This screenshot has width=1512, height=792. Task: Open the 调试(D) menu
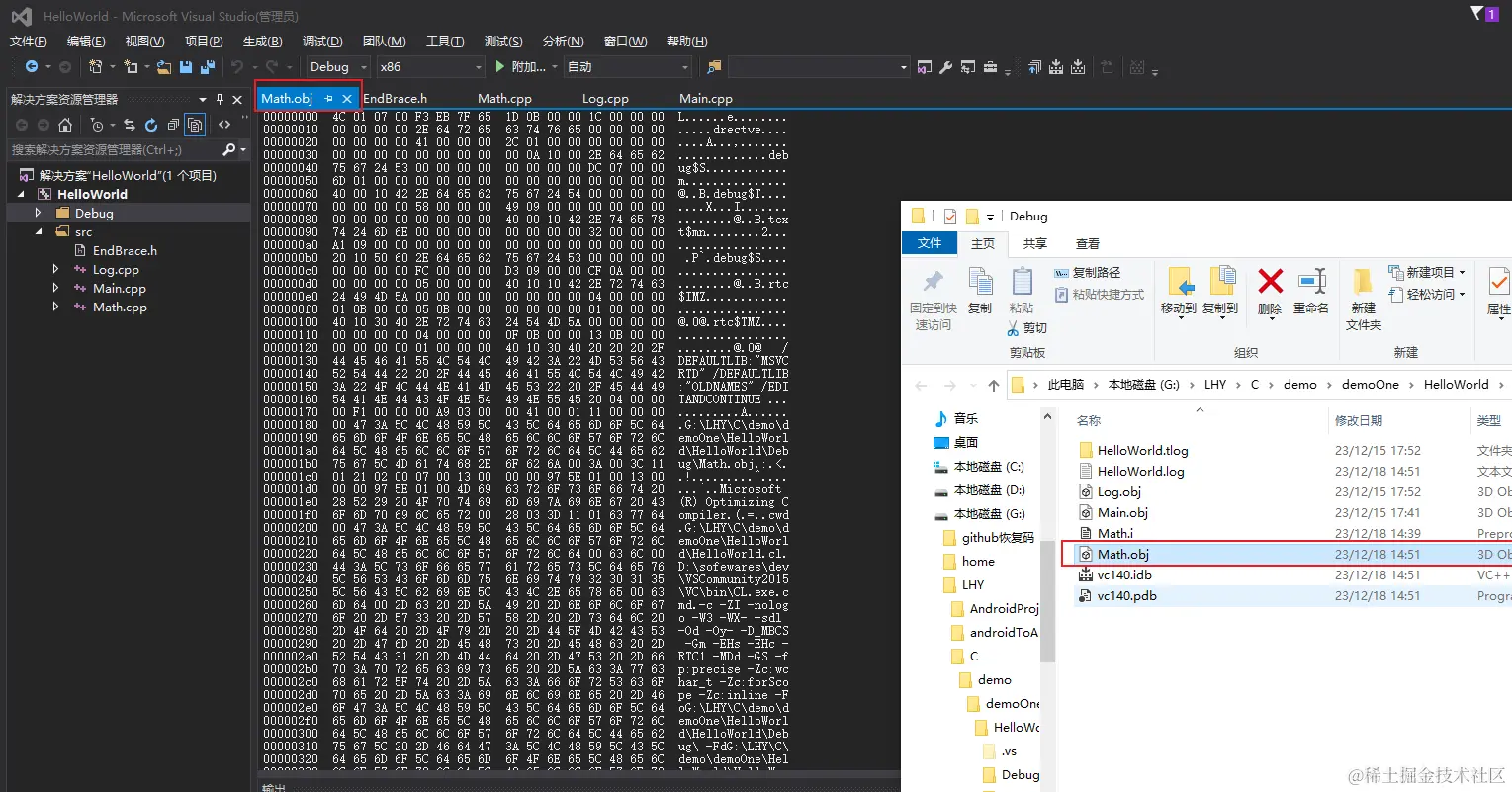[x=322, y=41]
